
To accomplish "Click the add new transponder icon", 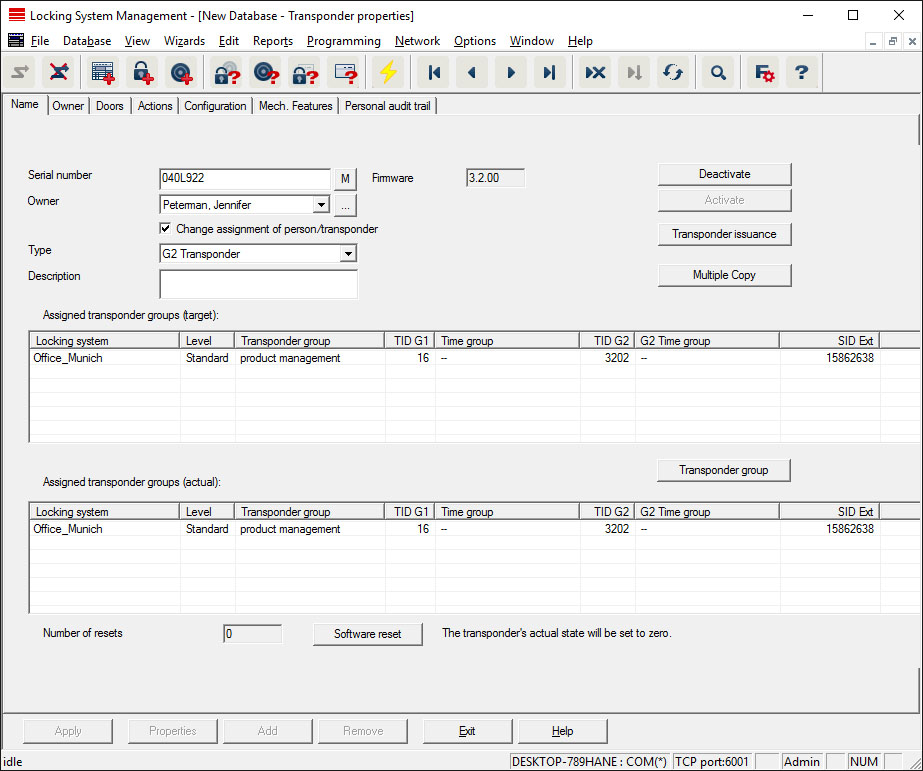I will 181,73.
